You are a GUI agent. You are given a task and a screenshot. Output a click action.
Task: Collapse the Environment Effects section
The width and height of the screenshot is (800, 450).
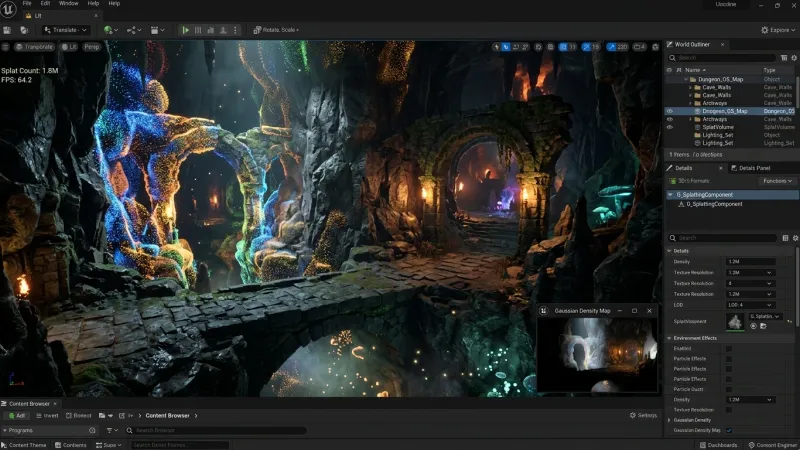669,338
